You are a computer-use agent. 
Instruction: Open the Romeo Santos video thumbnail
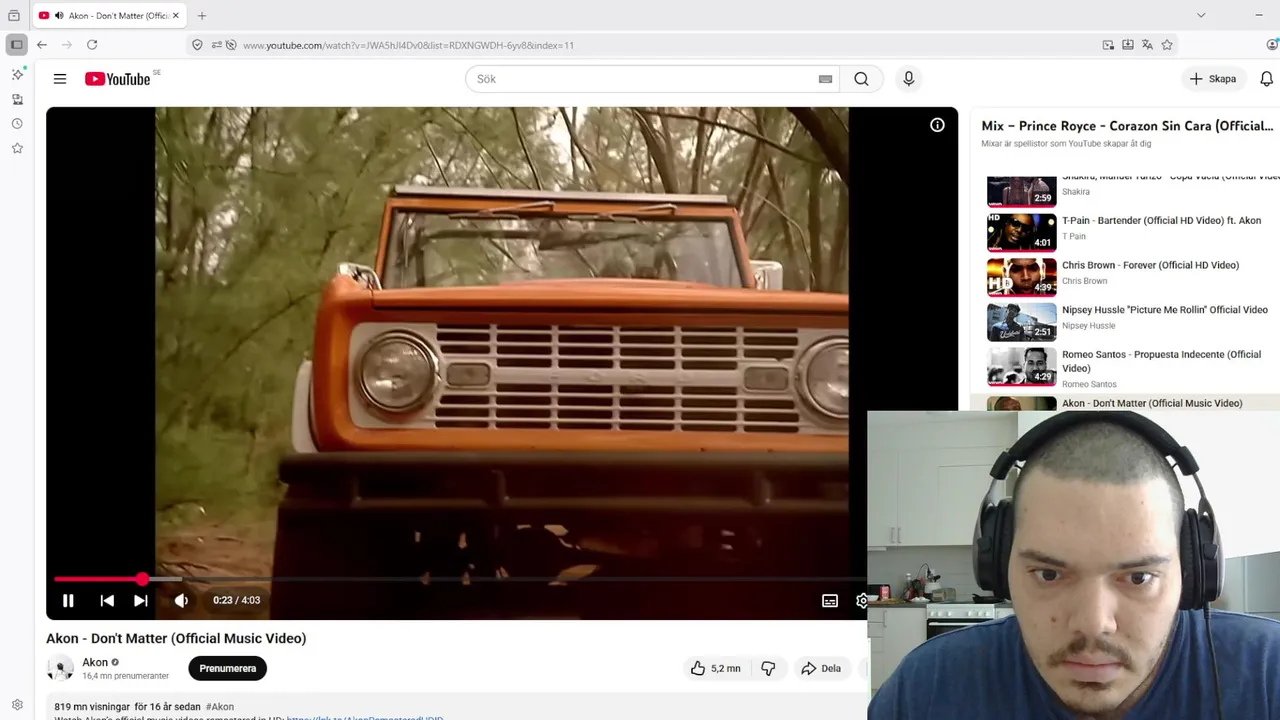1021,367
